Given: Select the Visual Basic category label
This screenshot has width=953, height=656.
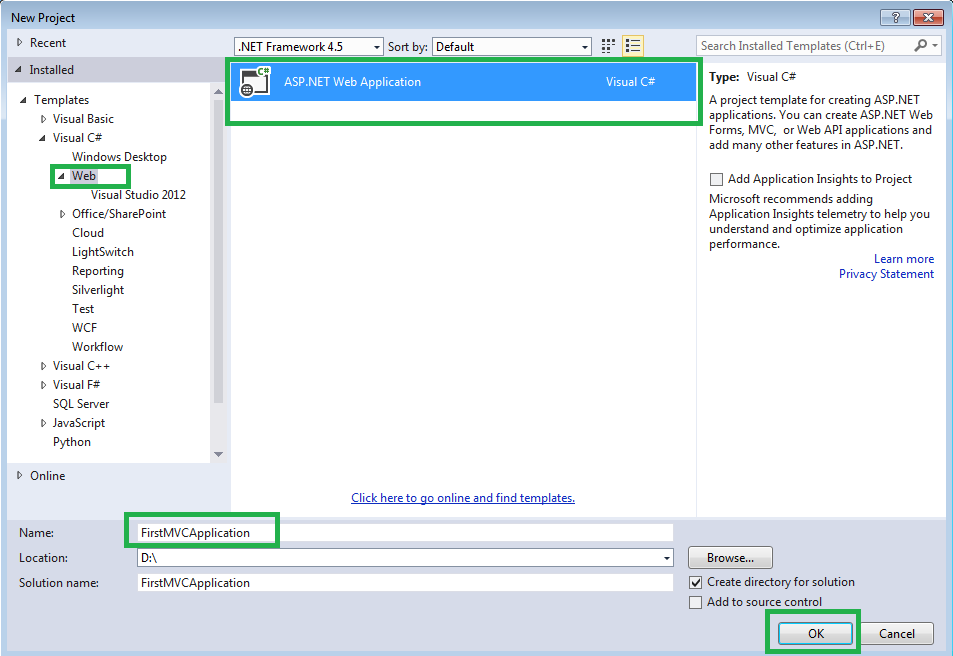Looking at the screenshot, I should (83, 119).
